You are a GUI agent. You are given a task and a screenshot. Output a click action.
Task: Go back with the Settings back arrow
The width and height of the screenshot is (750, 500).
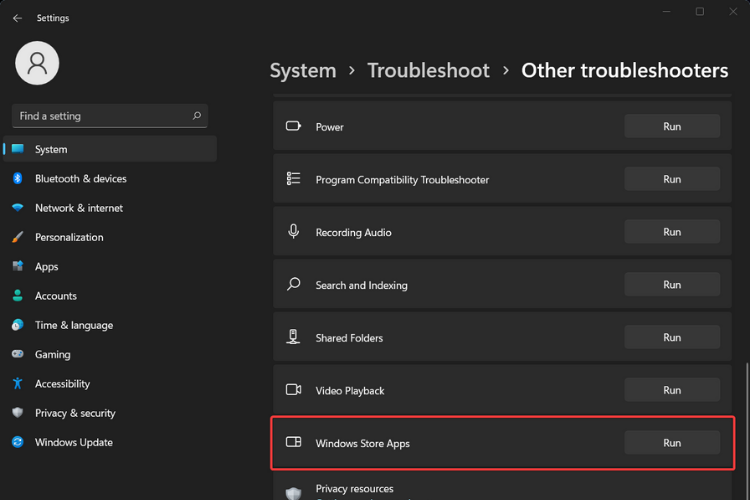(17, 18)
